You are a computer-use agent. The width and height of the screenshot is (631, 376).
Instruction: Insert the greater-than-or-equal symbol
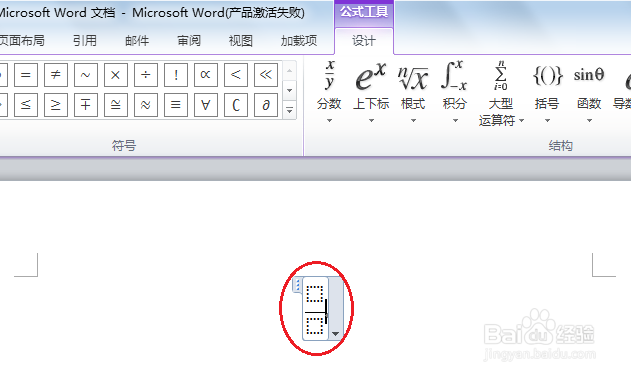(56, 105)
